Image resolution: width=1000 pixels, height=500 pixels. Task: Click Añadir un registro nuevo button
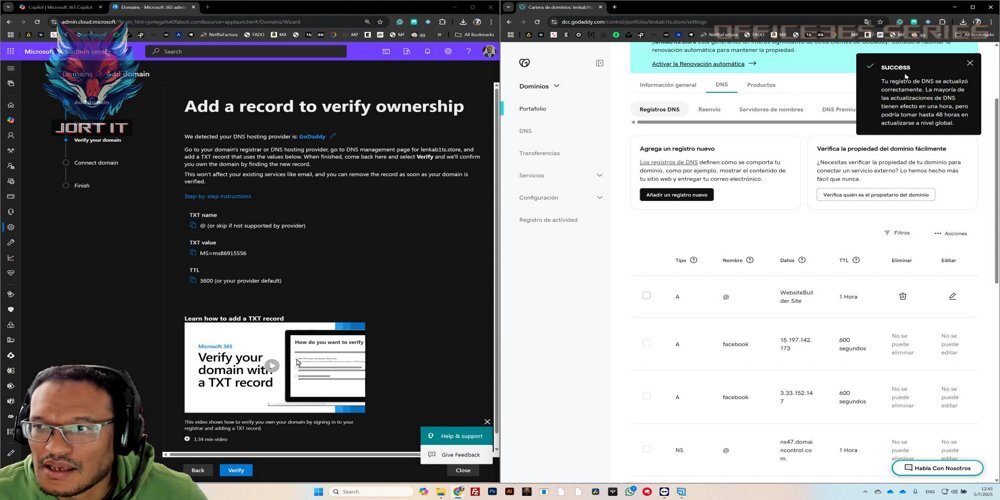pos(677,195)
